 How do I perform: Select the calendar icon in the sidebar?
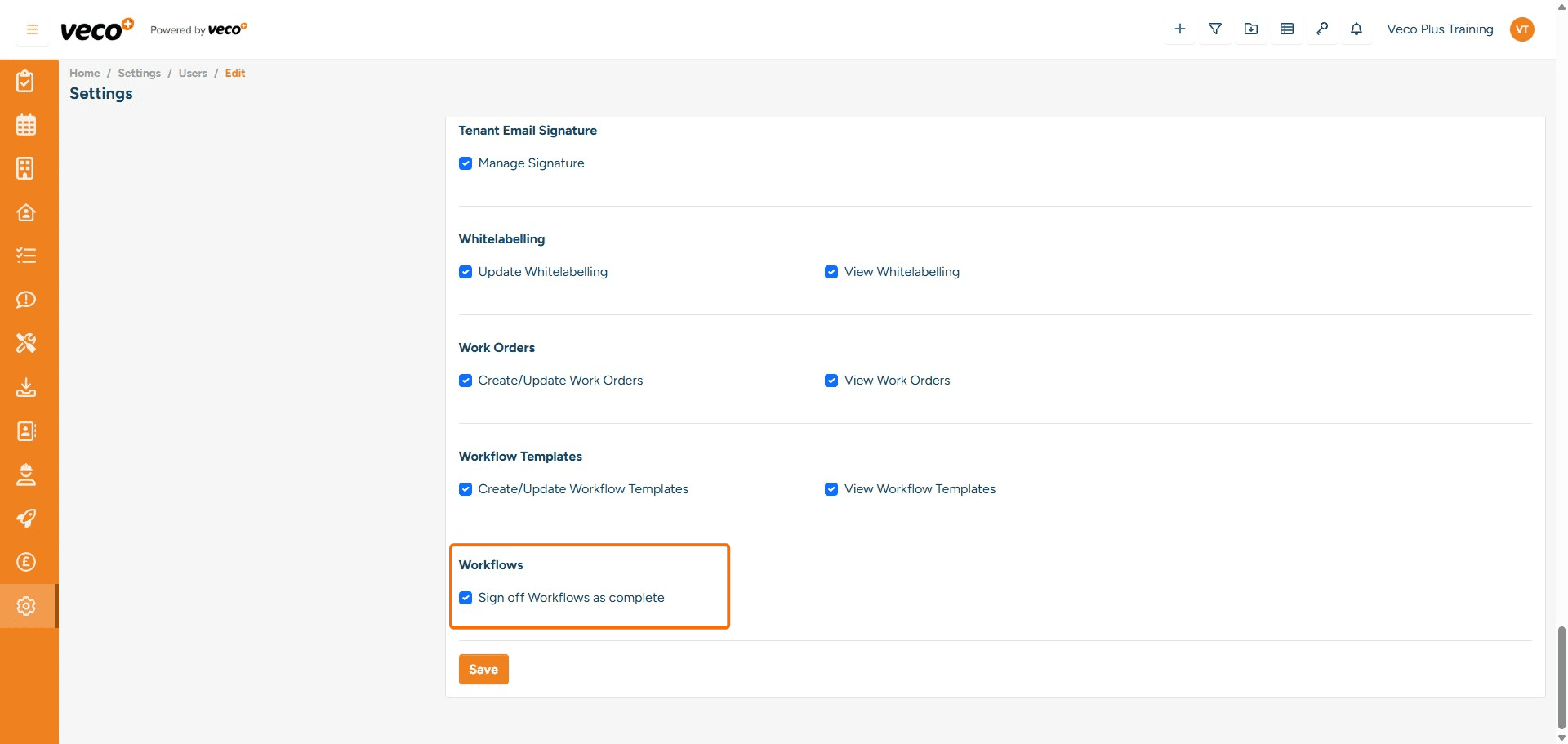(x=26, y=125)
